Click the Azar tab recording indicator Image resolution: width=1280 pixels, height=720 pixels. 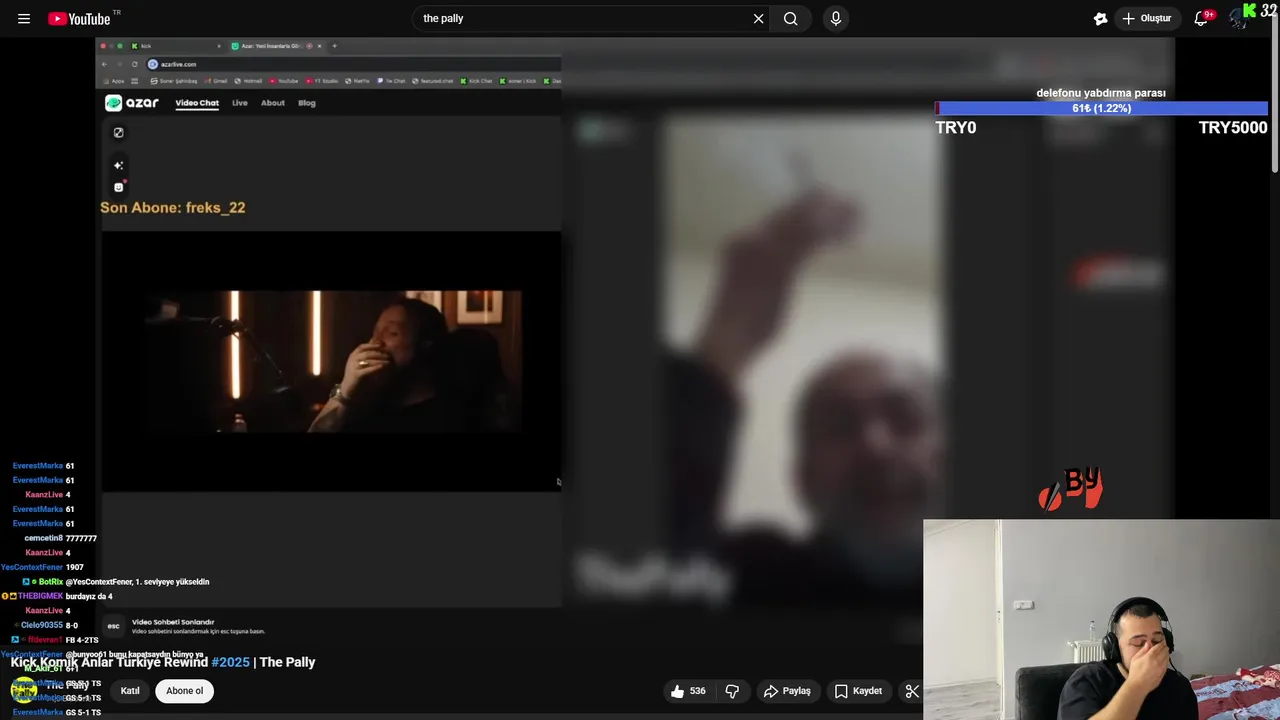click(309, 46)
